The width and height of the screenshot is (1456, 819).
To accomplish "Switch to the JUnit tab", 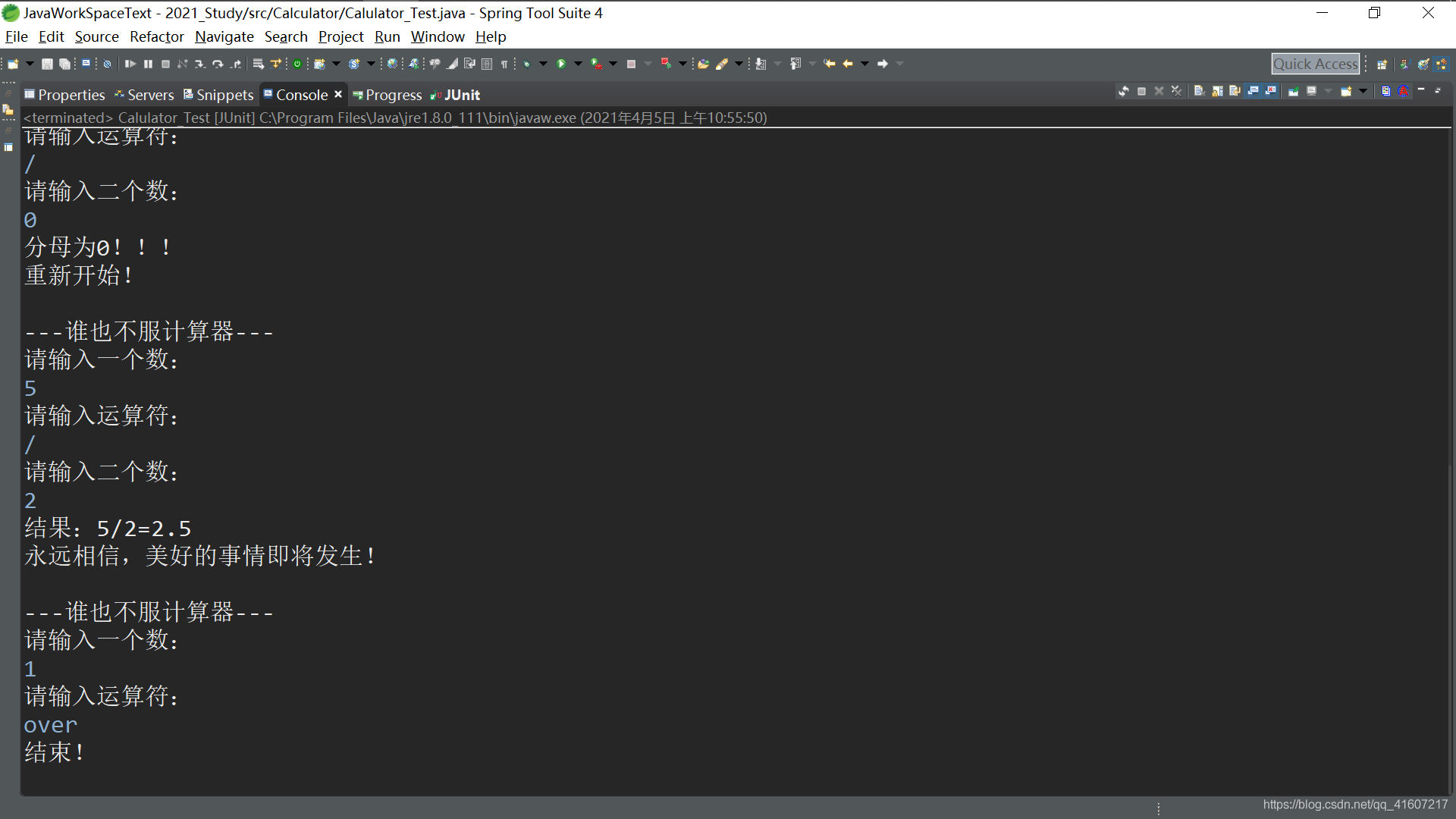I will pos(455,95).
